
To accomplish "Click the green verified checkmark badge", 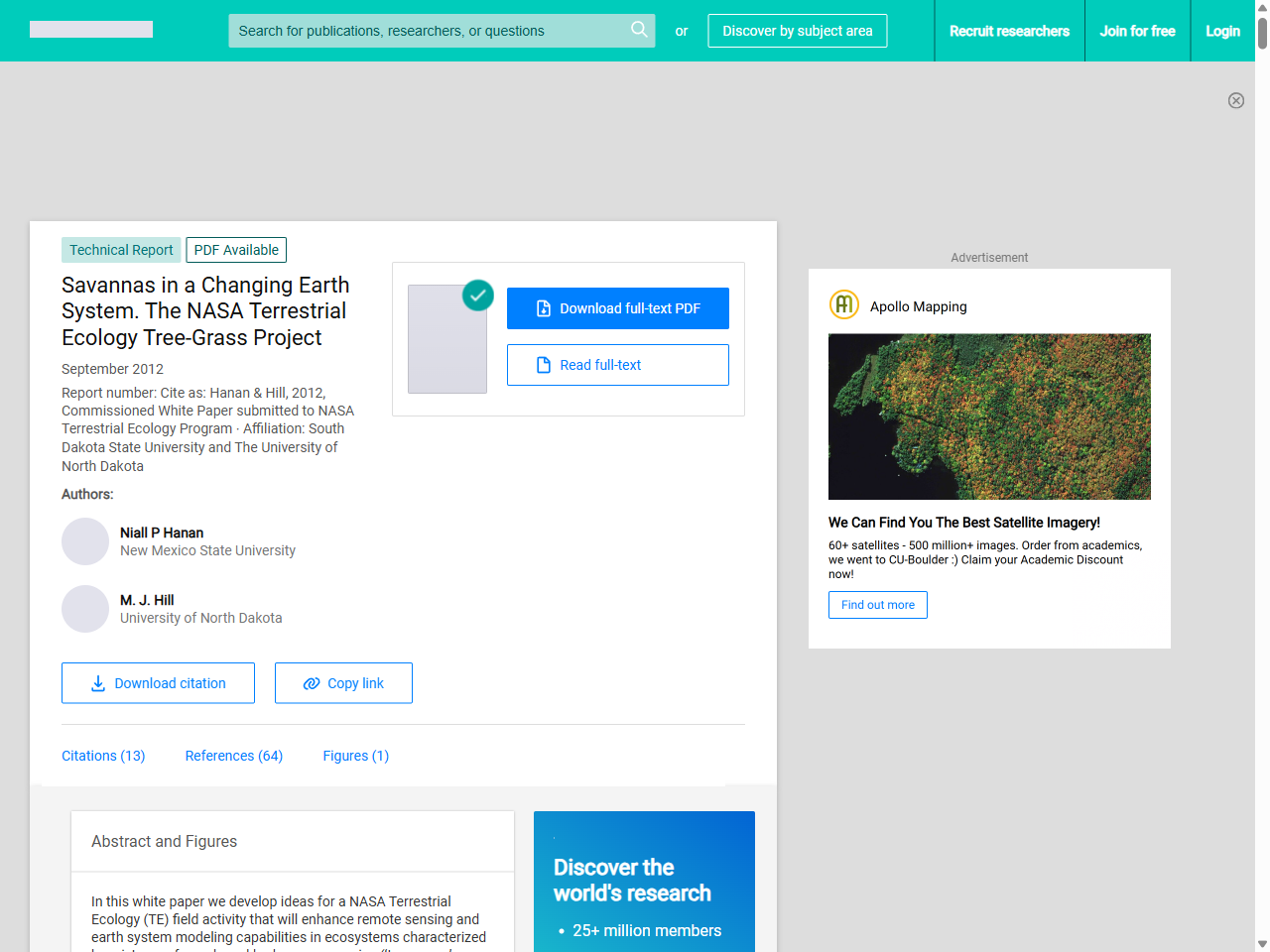I will point(478,295).
